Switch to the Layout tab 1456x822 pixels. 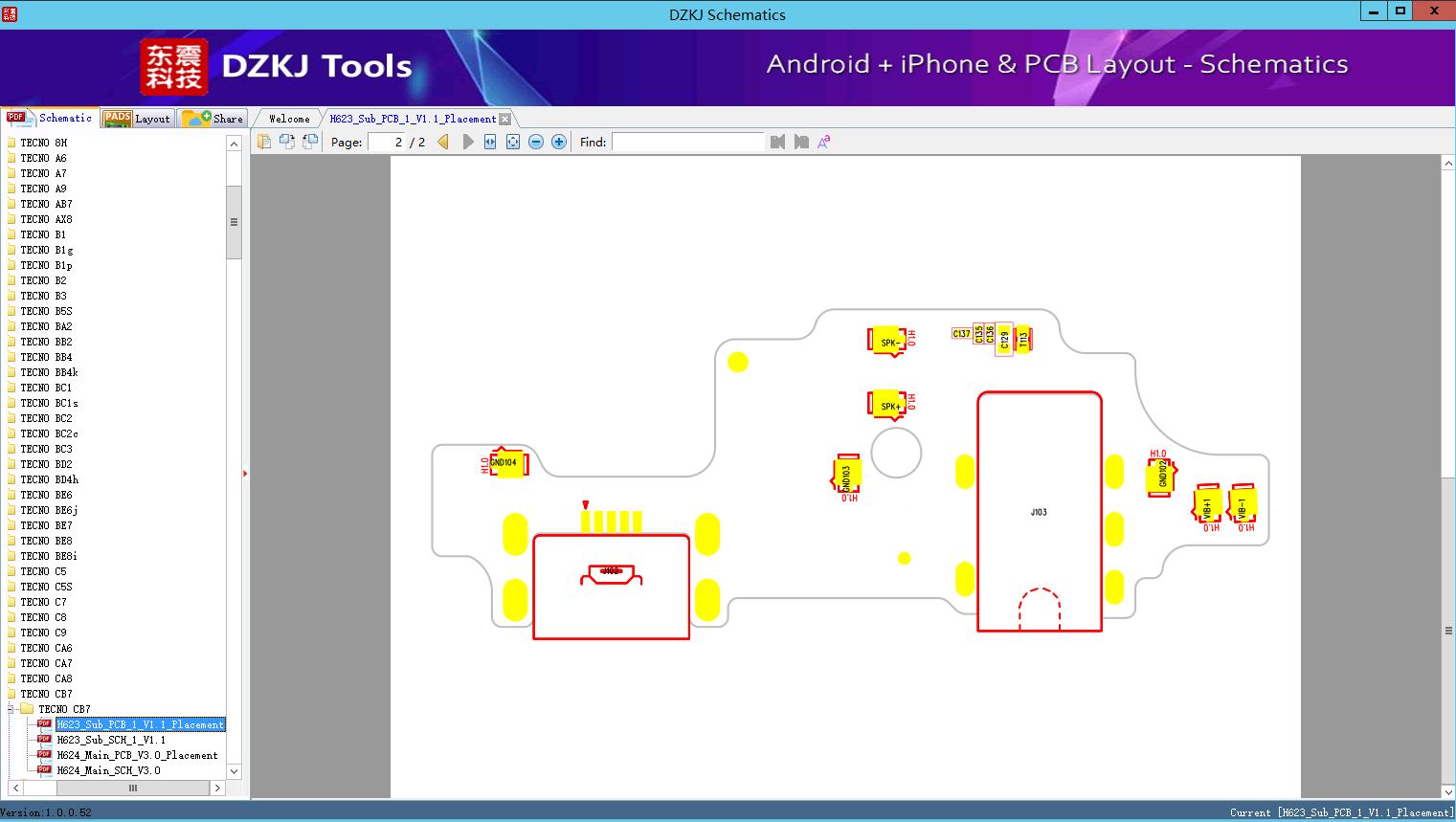137,118
